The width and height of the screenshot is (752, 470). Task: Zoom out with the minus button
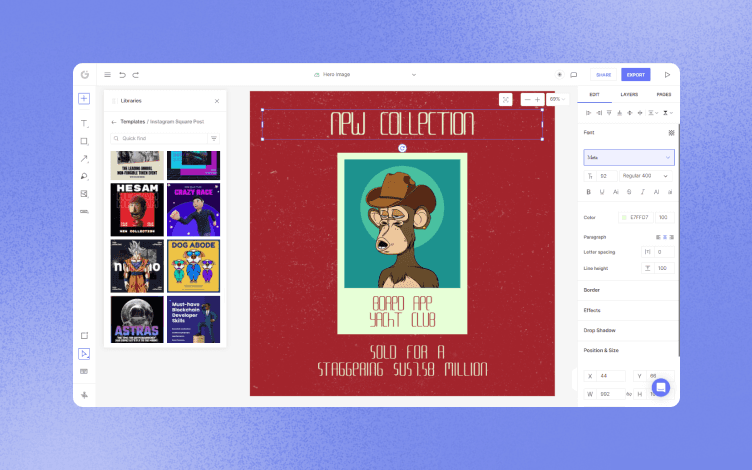pyautogui.click(x=527, y=100)
